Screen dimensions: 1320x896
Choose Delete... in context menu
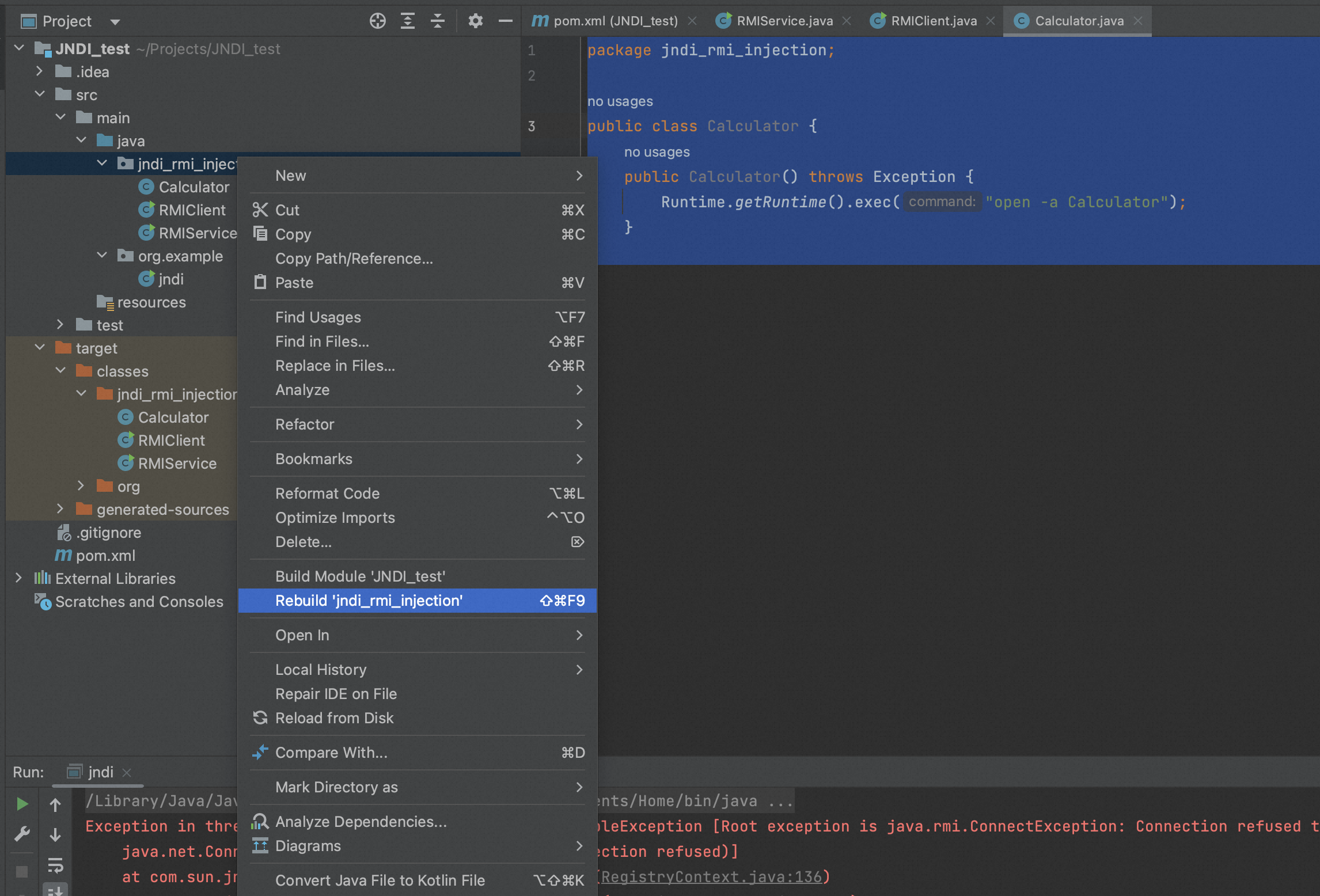[x=418, y=542]
